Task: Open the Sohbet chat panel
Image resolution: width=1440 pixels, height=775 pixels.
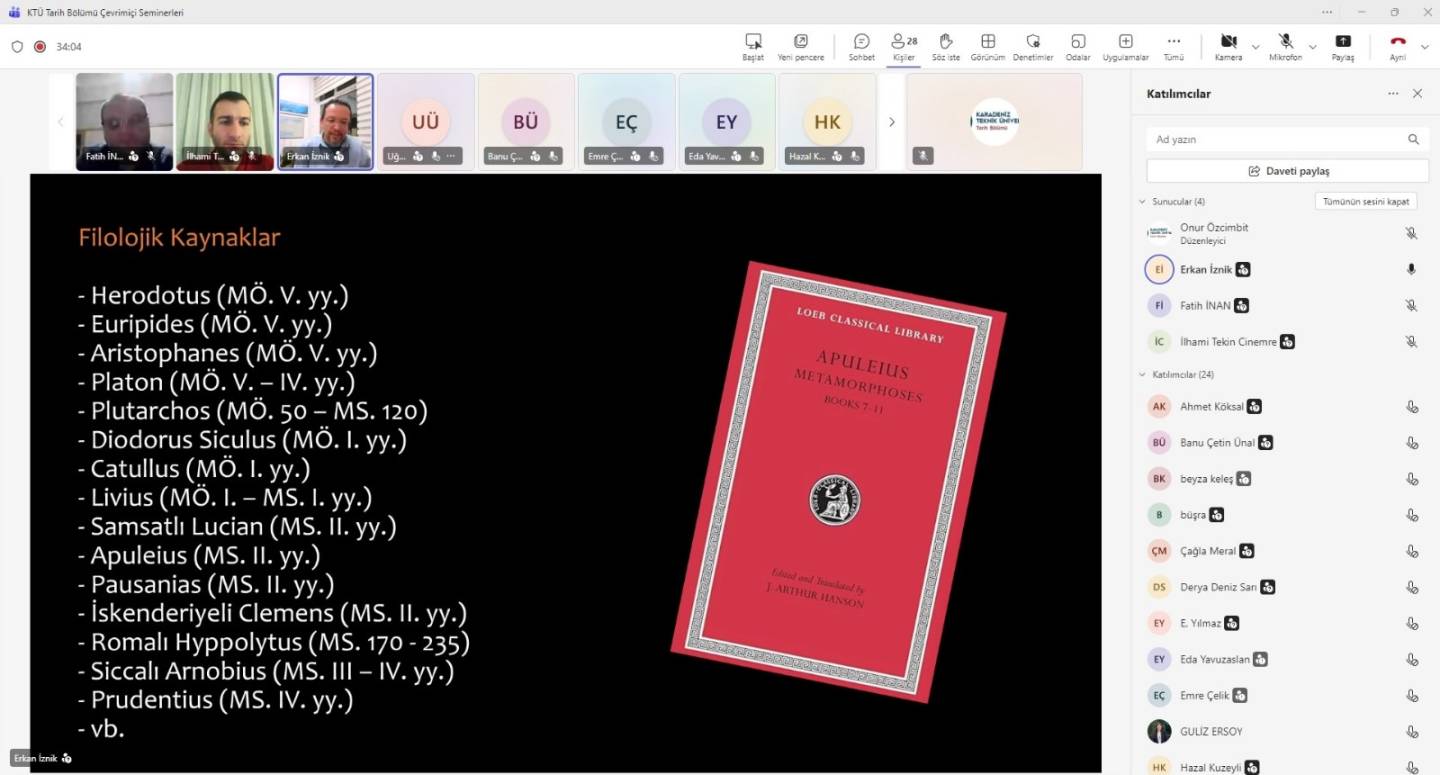Action: click(861, 46)
